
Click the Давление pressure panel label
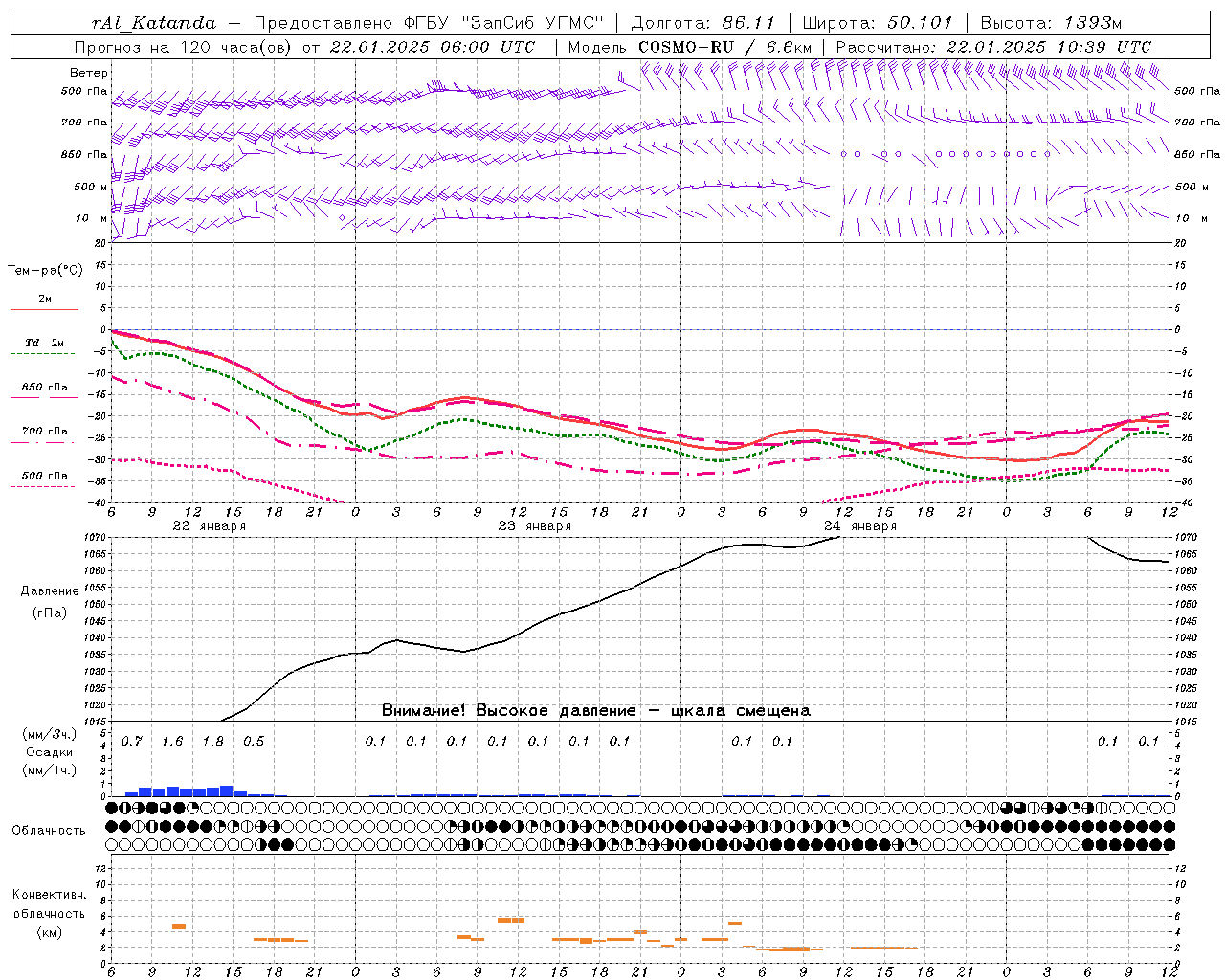[50, 591]
